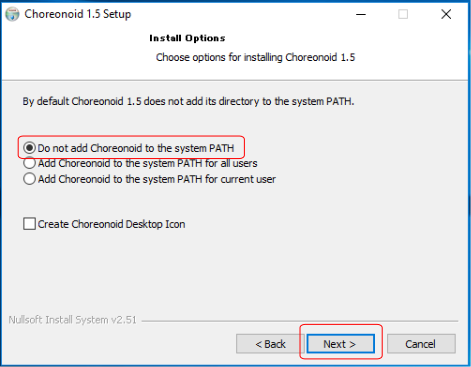The image size is (471, 367).
Task: Choose the PATH for all users radio circle
Action: (x=30, y=163)
